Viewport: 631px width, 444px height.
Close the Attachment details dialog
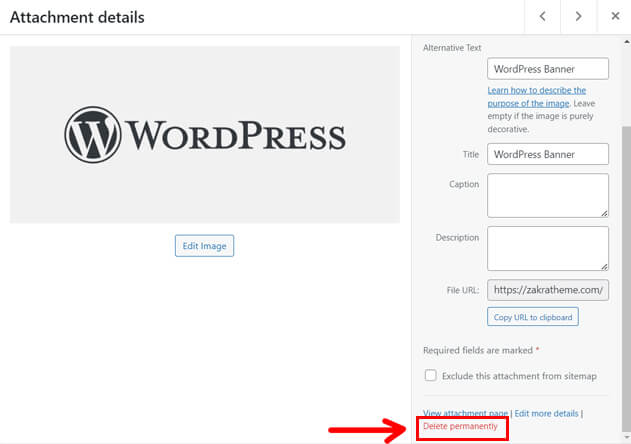615,16
